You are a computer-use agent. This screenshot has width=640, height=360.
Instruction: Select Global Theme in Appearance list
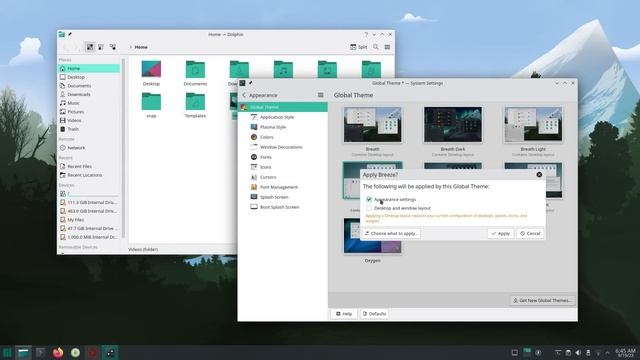(x=282, y=107)
